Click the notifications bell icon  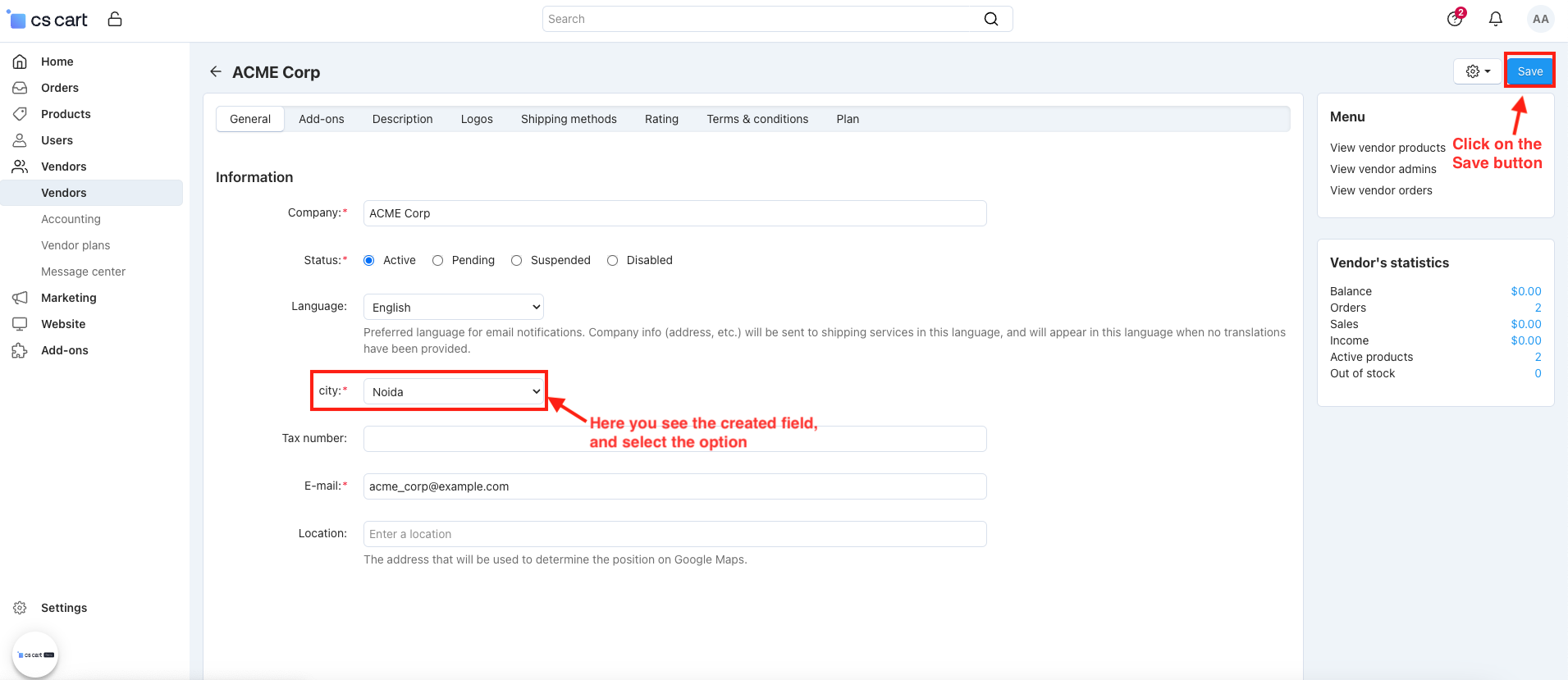click(x=1496, y=19)
